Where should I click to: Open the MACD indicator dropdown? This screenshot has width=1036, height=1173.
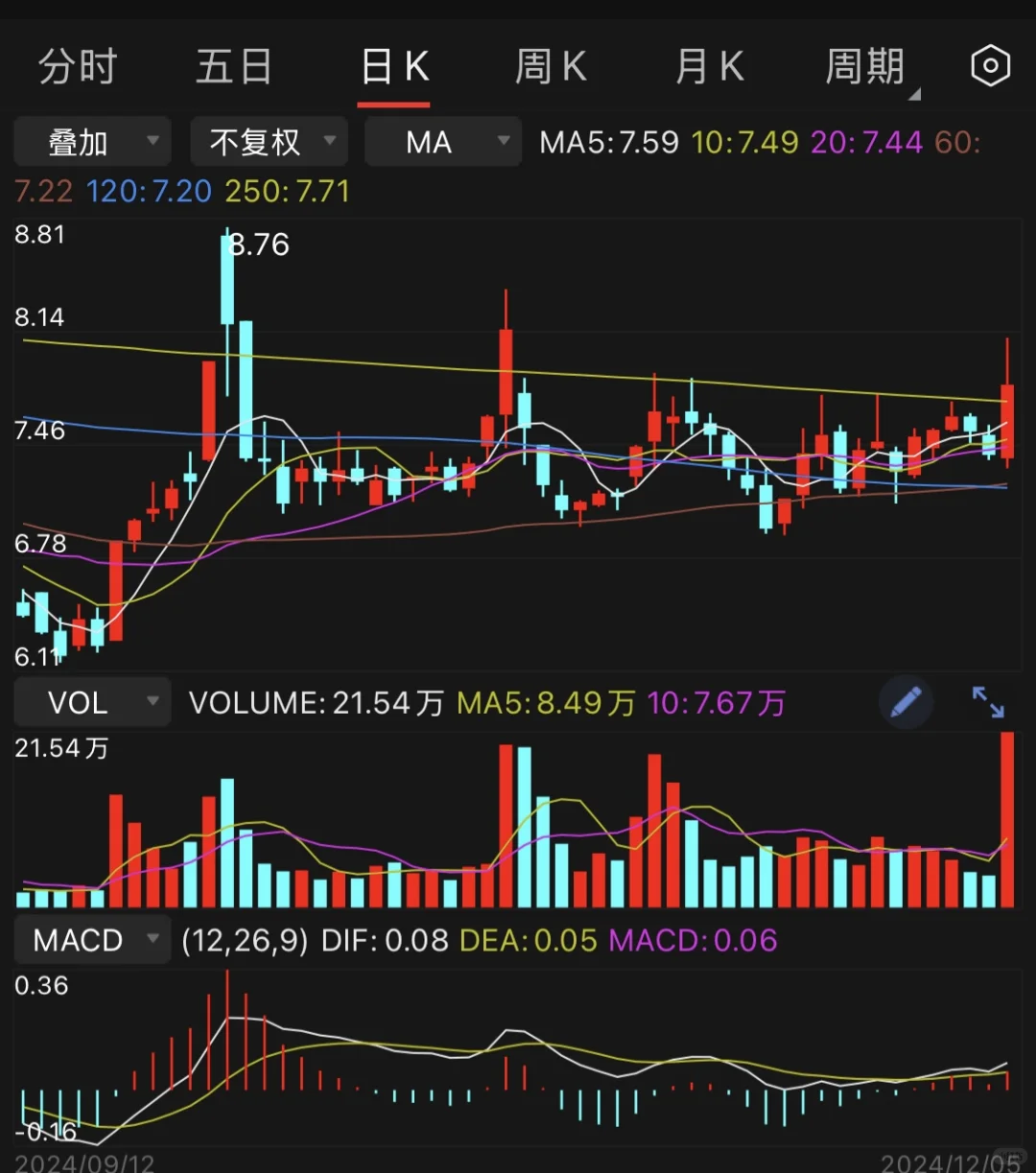pyautogui.click(x=92, y=940)
